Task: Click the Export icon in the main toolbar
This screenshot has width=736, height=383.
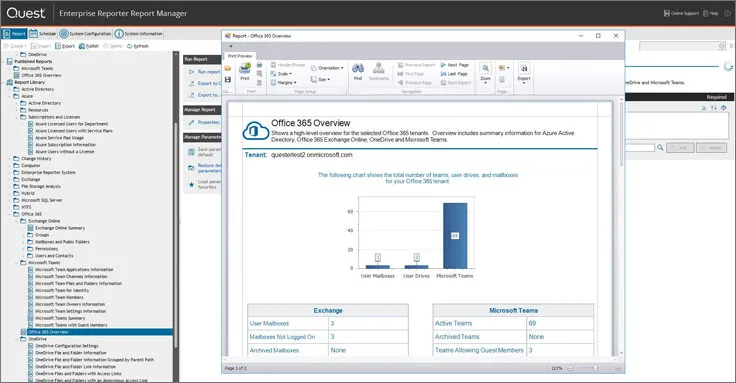Action: [x=58, y=46]
